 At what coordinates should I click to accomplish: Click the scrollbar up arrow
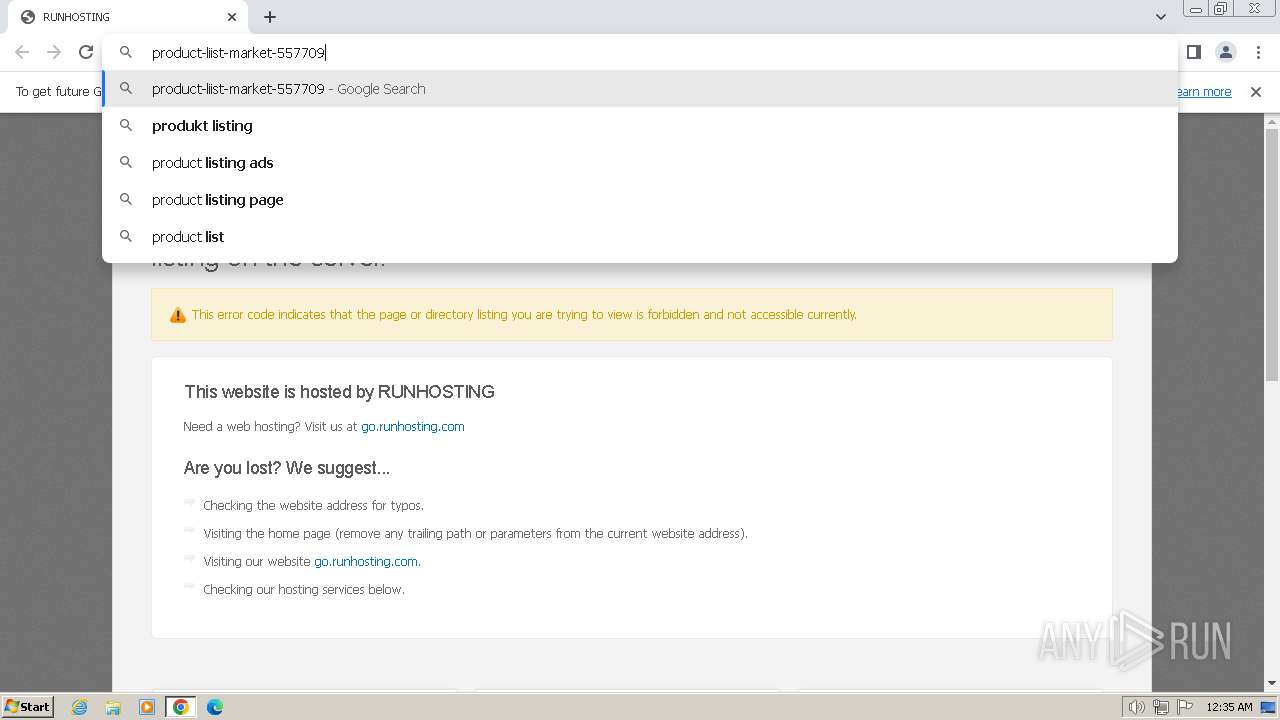pyautogui.click(x=1272, y=121)
